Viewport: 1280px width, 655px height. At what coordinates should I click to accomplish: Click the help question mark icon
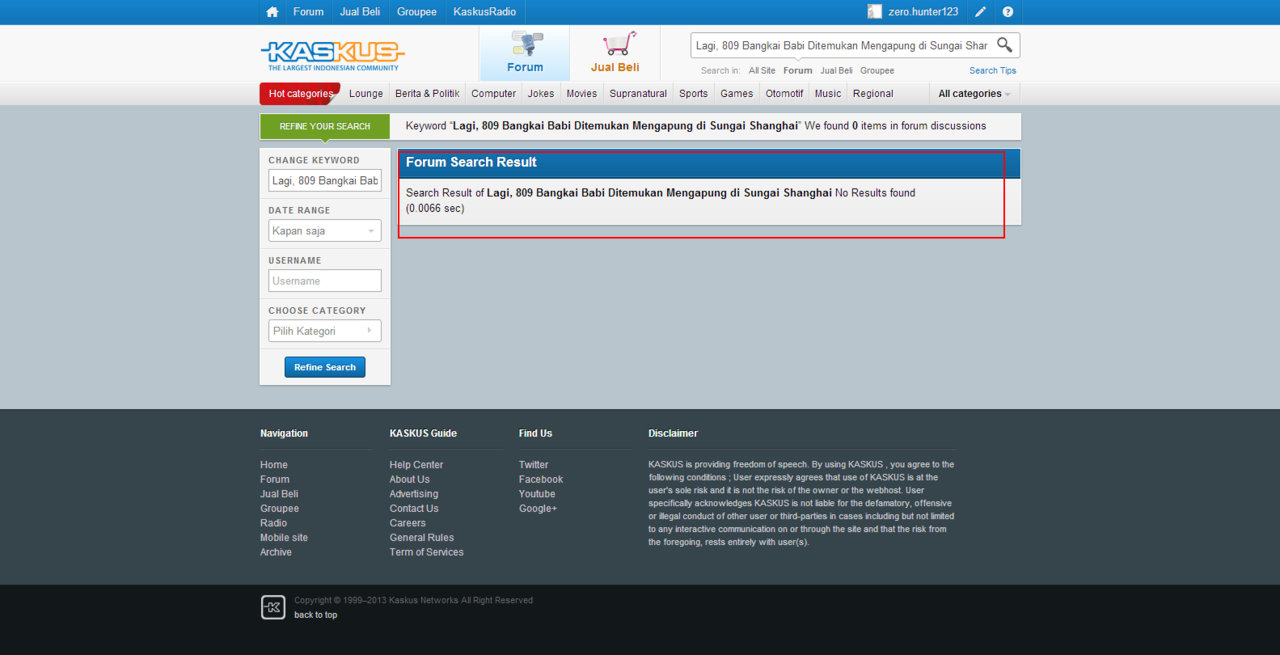pos(1008,12)
